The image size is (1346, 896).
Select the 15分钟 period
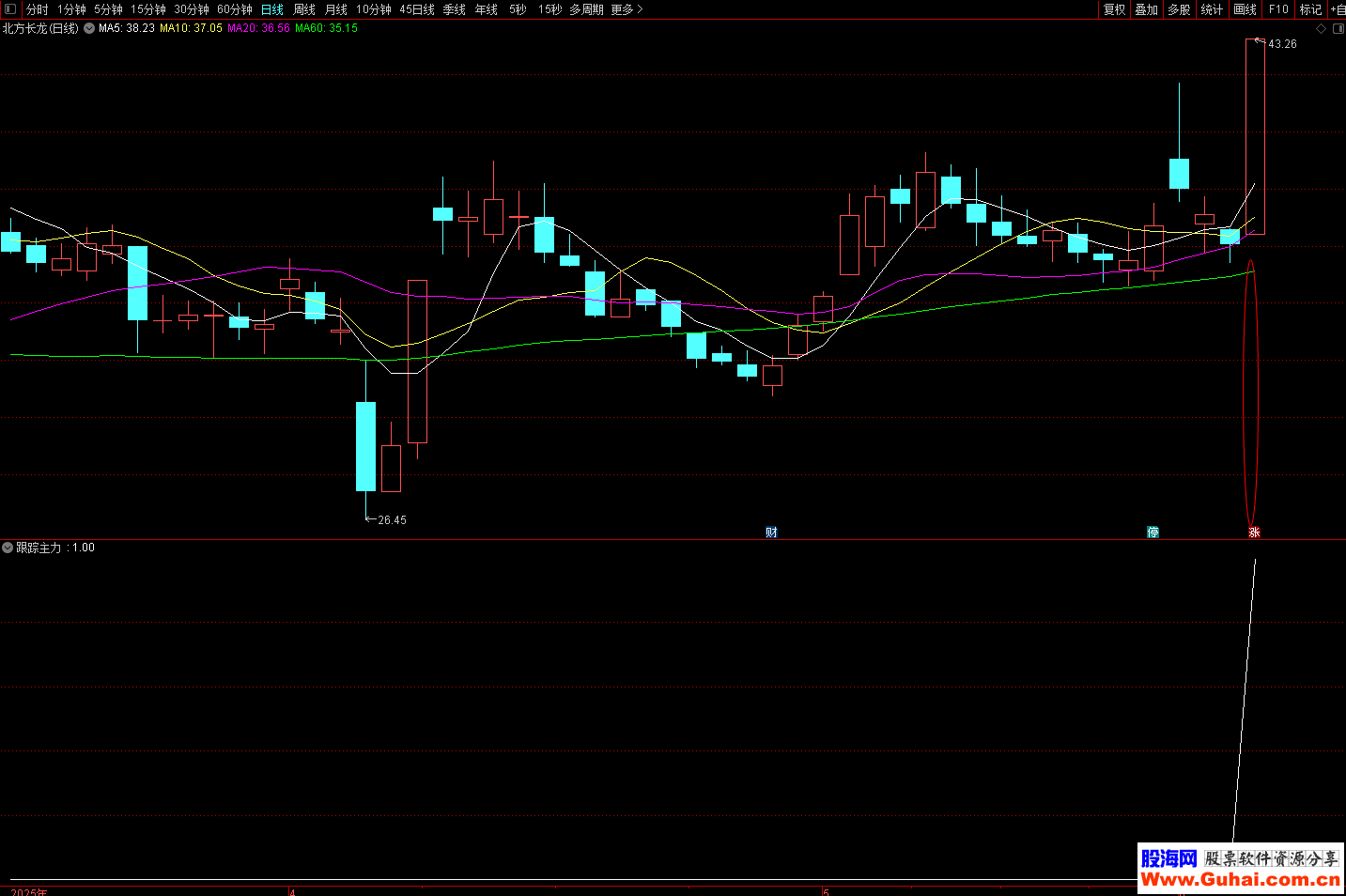pos(148,9)
